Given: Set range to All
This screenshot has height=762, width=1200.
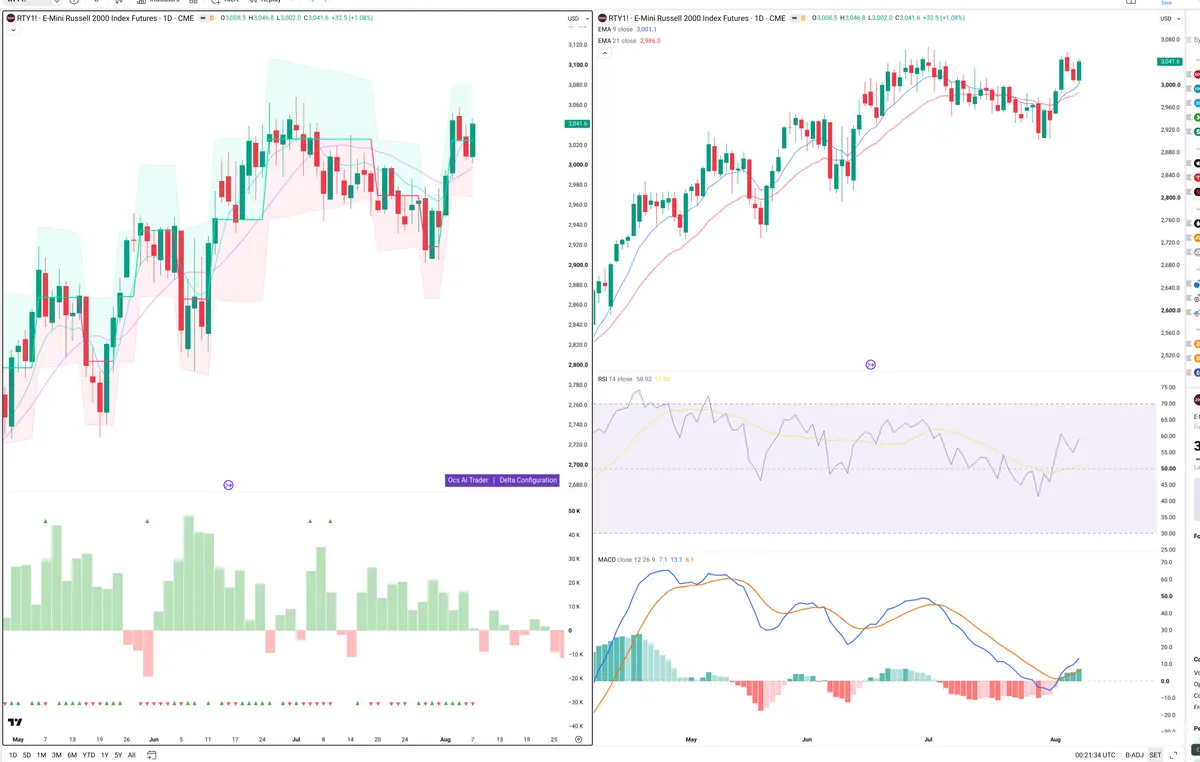Looking at the screenshot, I should (131, 755).
